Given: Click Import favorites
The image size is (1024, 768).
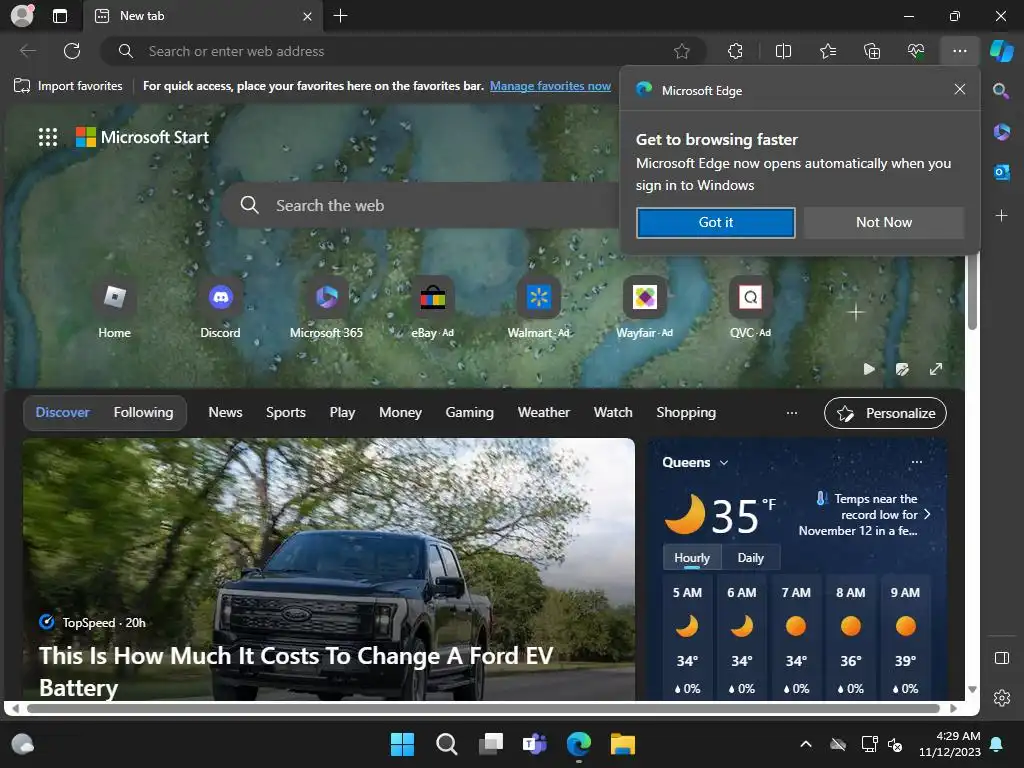Looking at the screenshot, I should [x=68, y=86].
